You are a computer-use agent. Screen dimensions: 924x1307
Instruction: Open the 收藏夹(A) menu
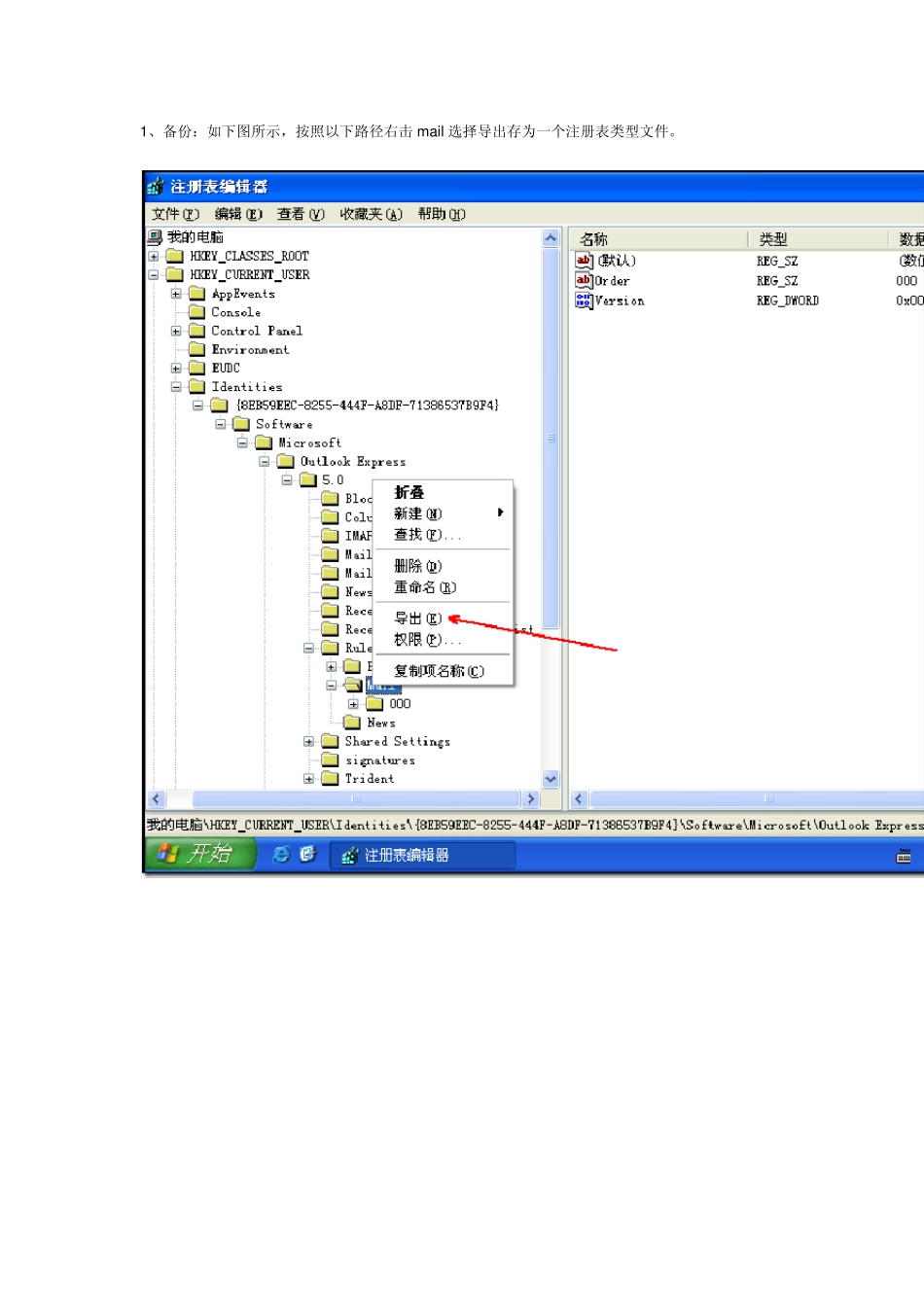tap(371, 214)
